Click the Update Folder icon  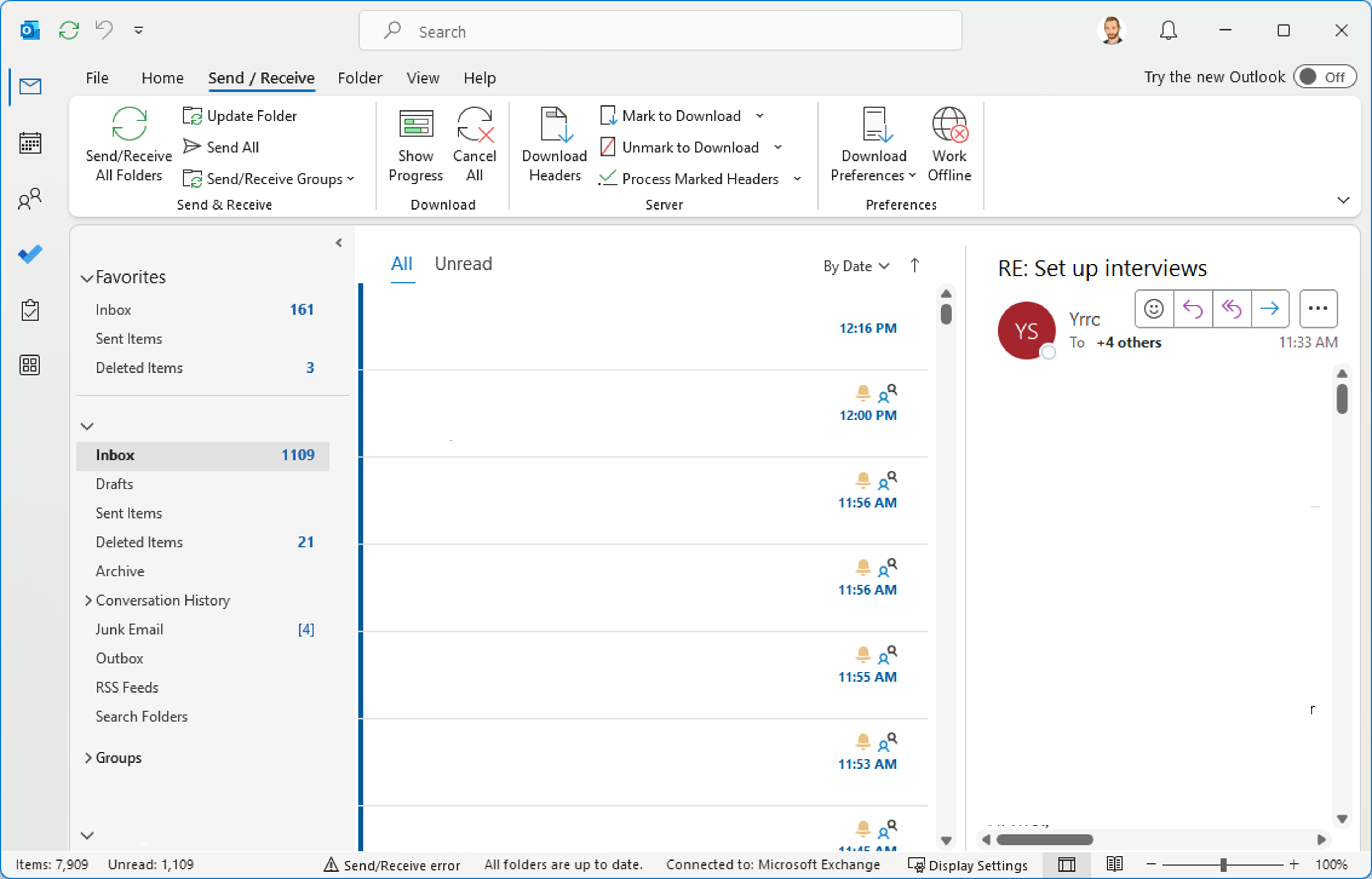tap(193, 116)
